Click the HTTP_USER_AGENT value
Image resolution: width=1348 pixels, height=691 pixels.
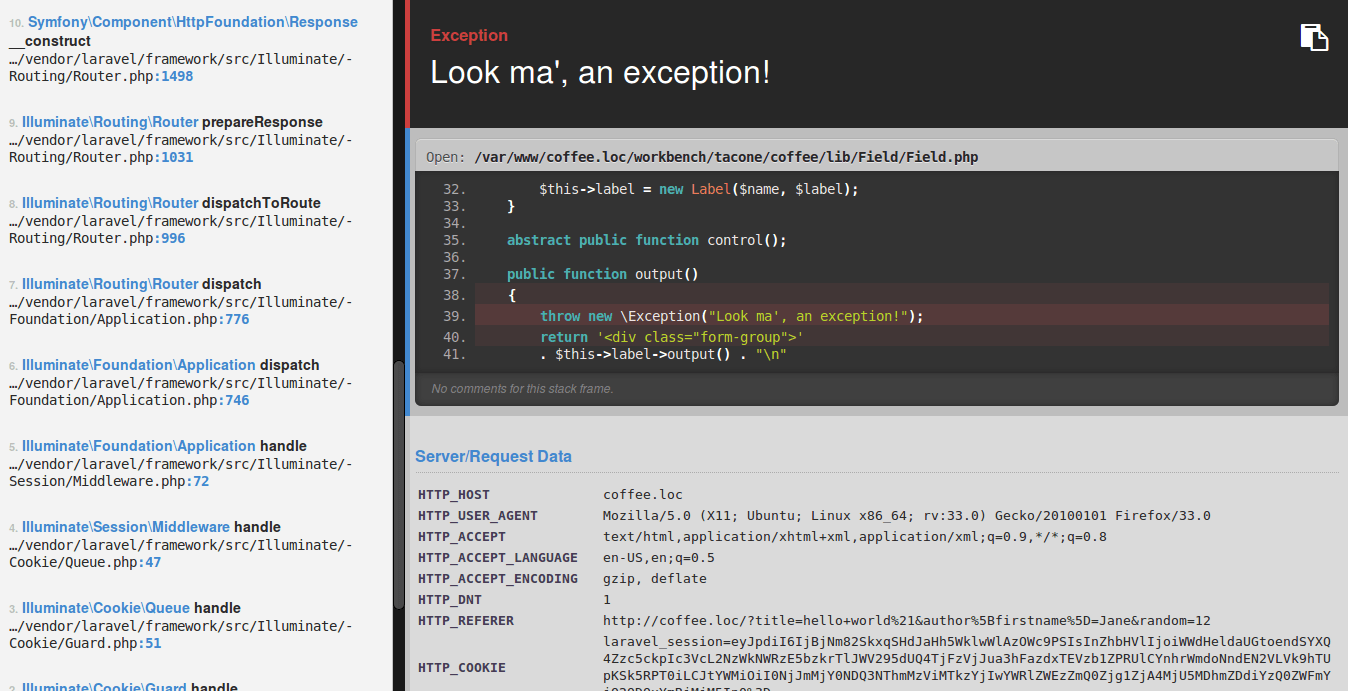[906, 516]
